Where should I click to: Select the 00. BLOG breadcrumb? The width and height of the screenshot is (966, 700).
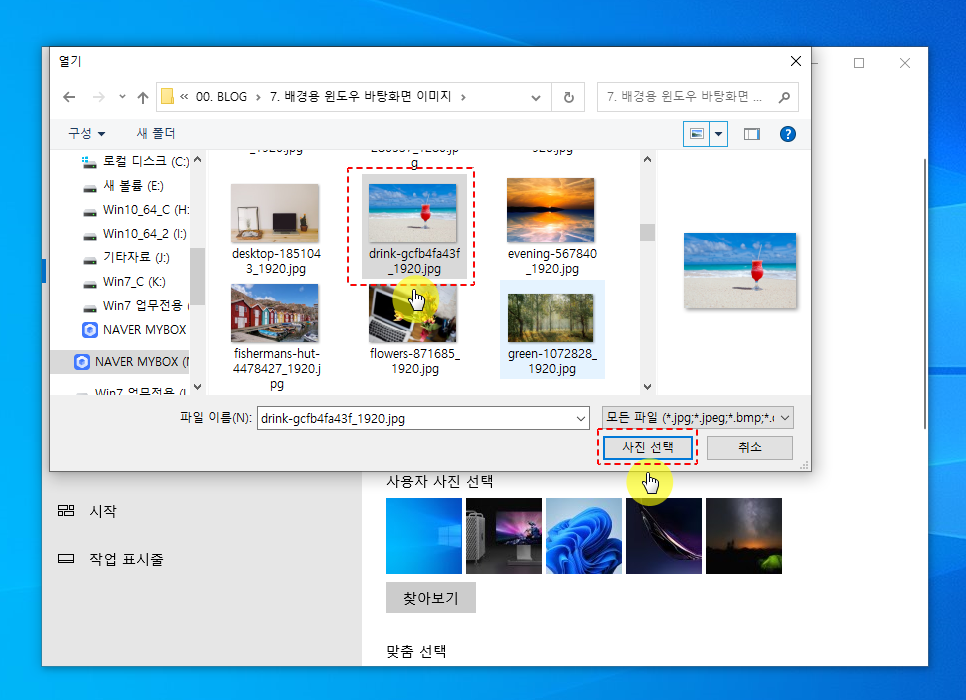coord(221,97)
